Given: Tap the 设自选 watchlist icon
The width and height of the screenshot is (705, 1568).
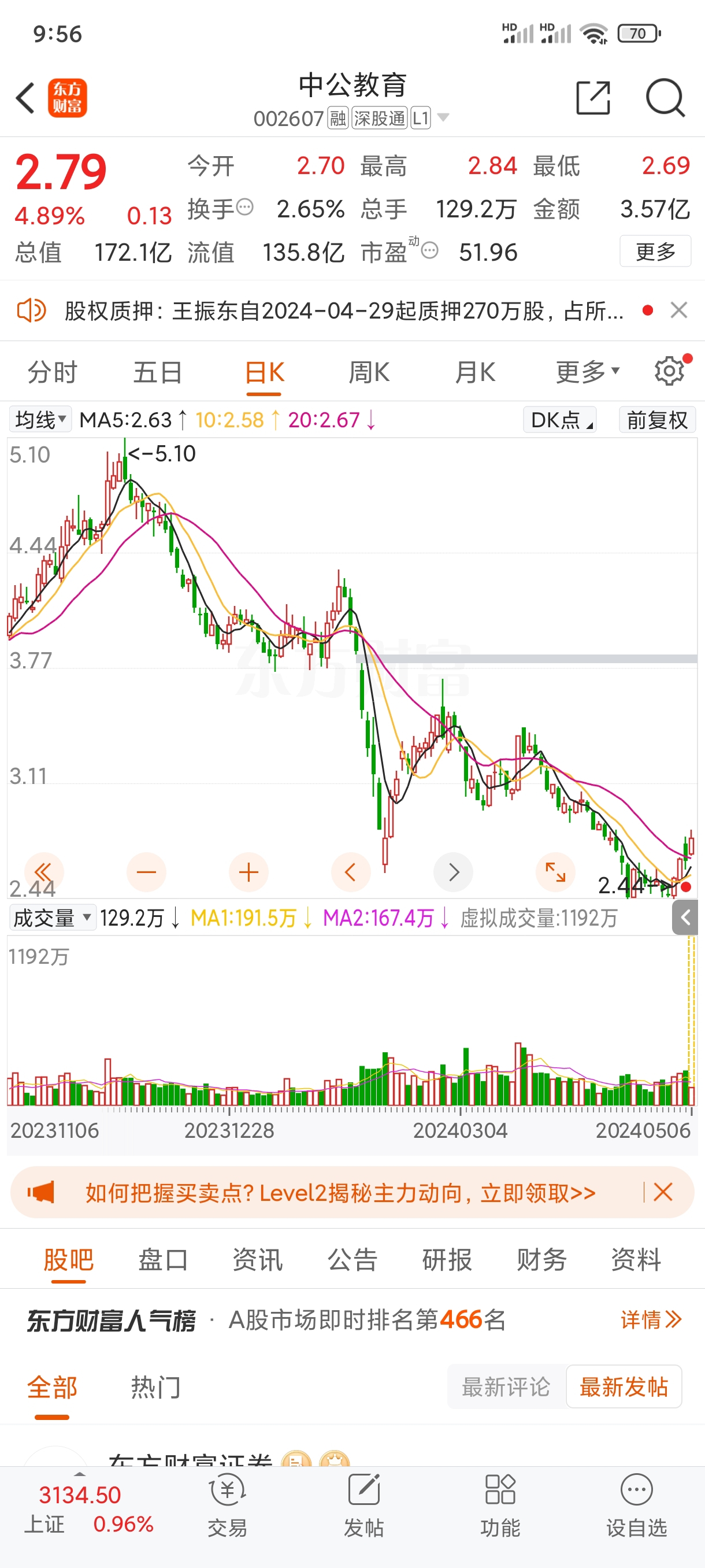Looking at the screenshot, I should 637,1506.
